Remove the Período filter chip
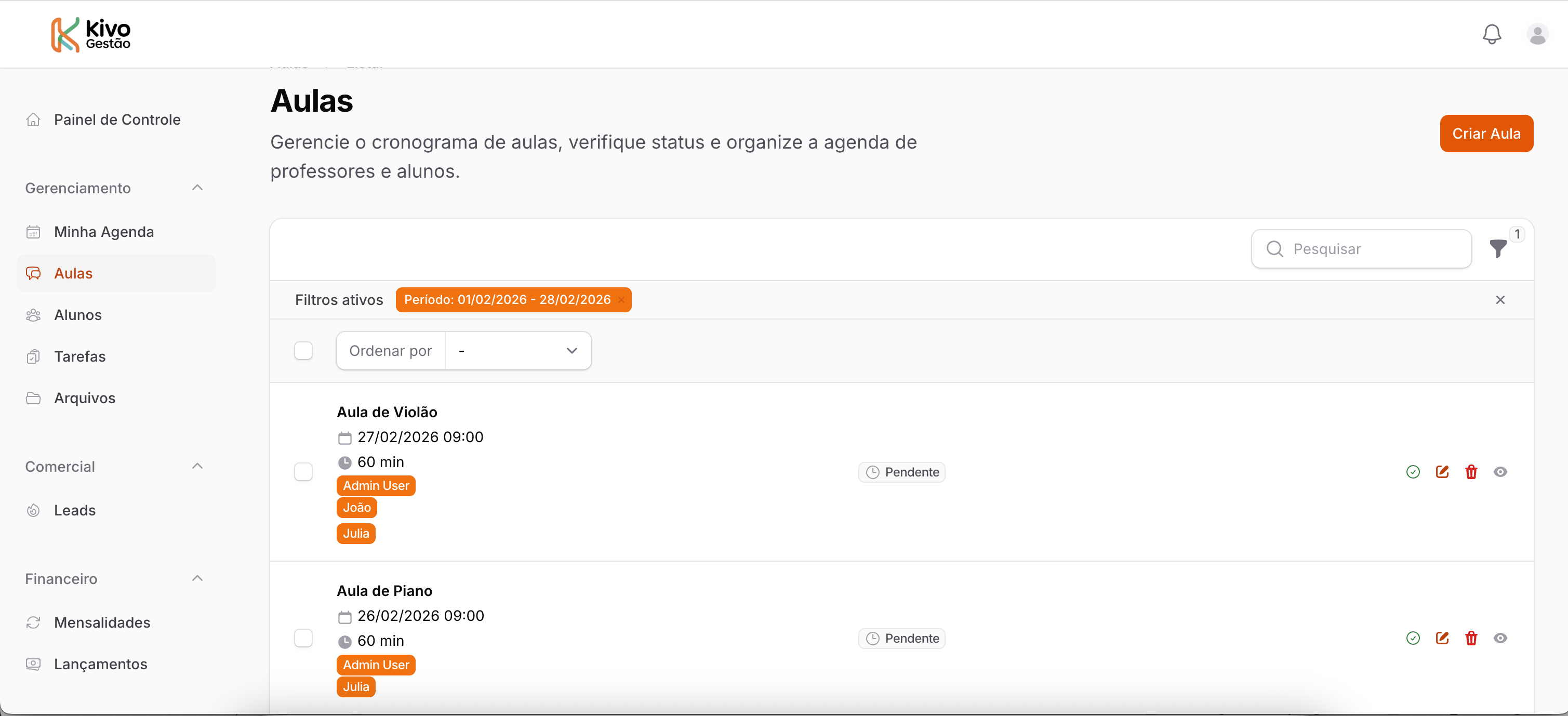Screen dimensions: 1568x716 point(621,300)
